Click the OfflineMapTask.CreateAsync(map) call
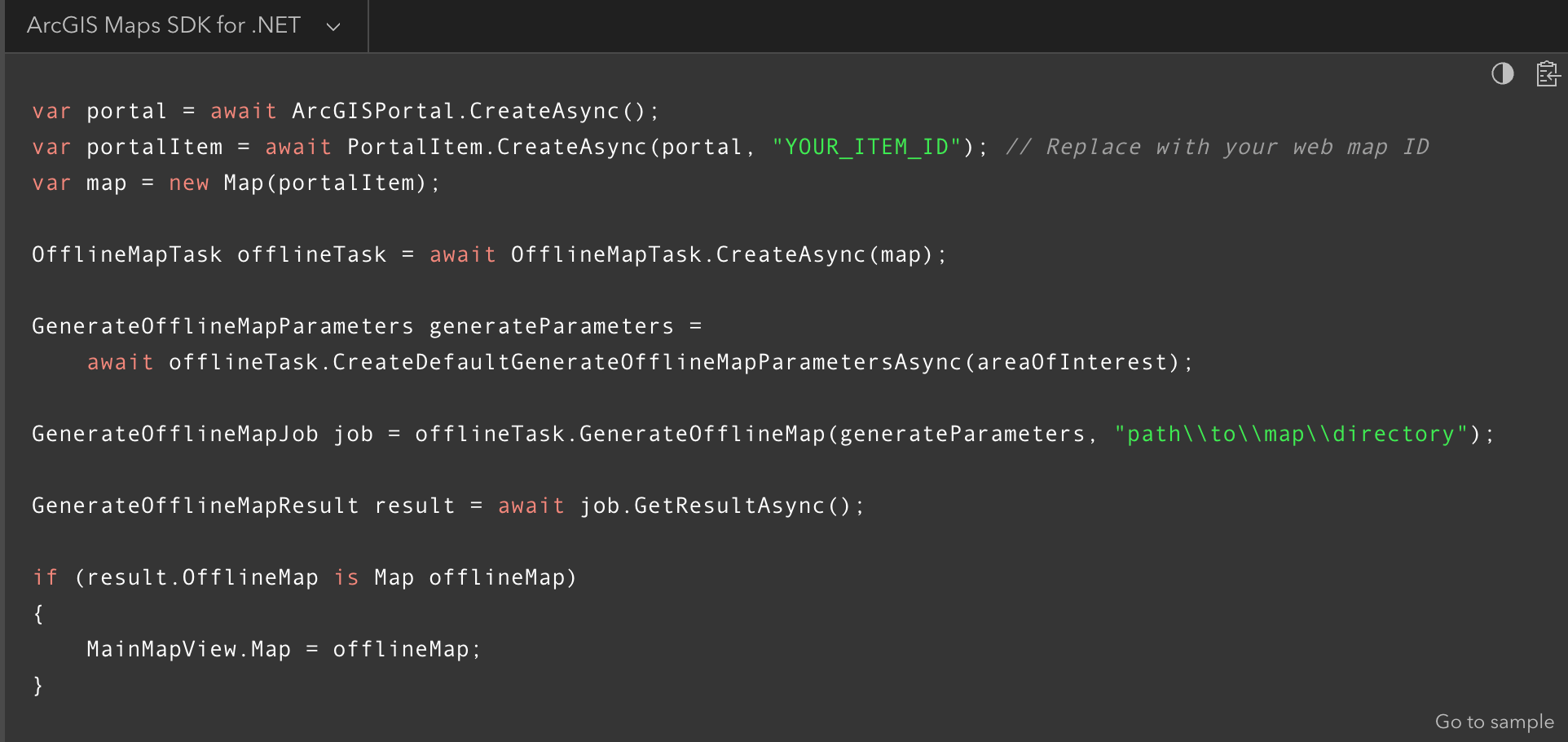The image size is (1568, 742). [721, 254]
